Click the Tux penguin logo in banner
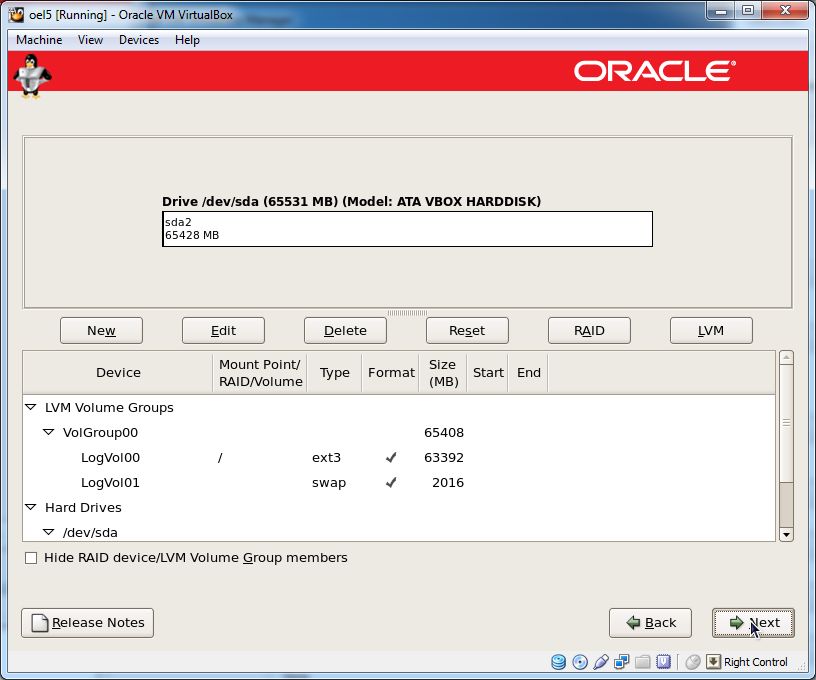Viewport: 816px width, 680px height. point(32,76)
